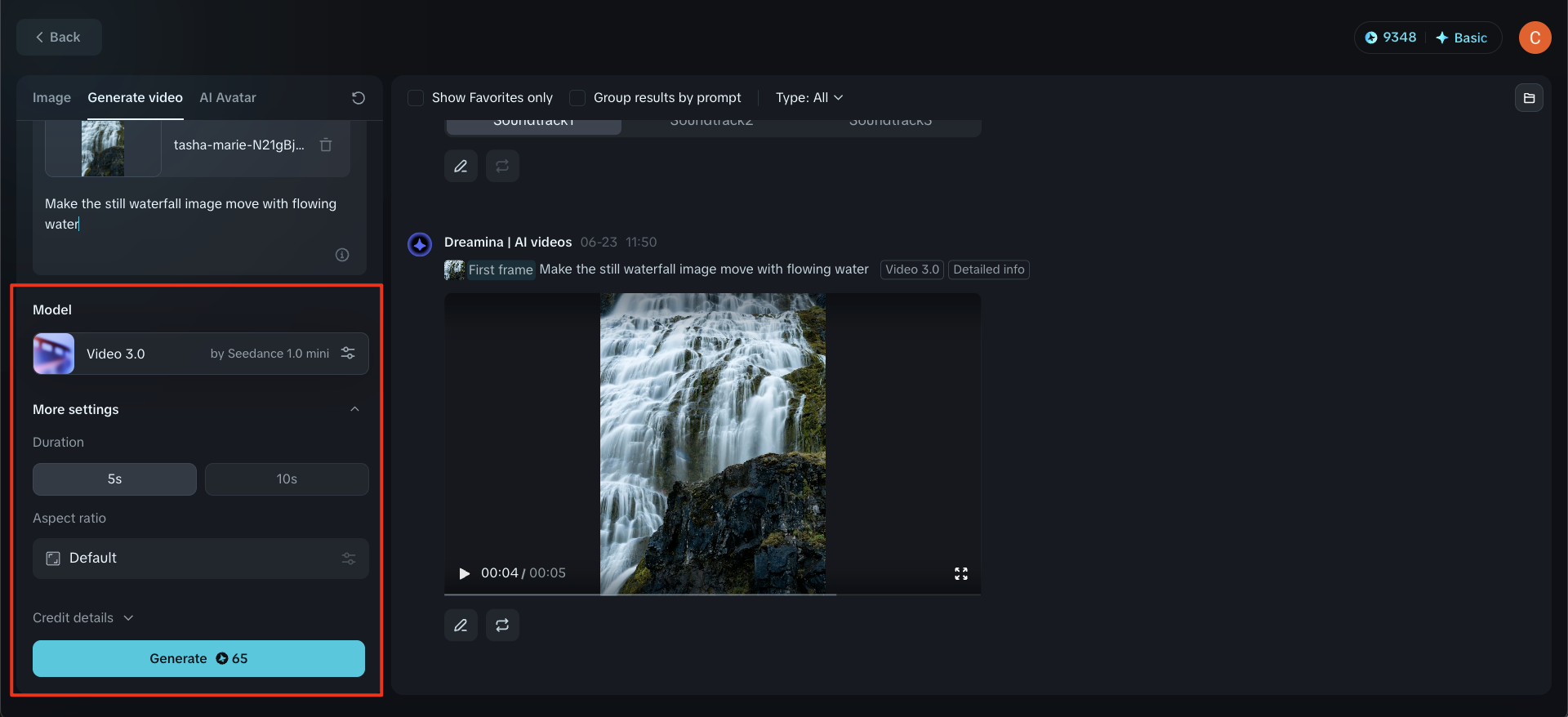Screen dimensions: 1568x717
Task: Click the Dreamina | AI videos title
Action: point(508,243)
